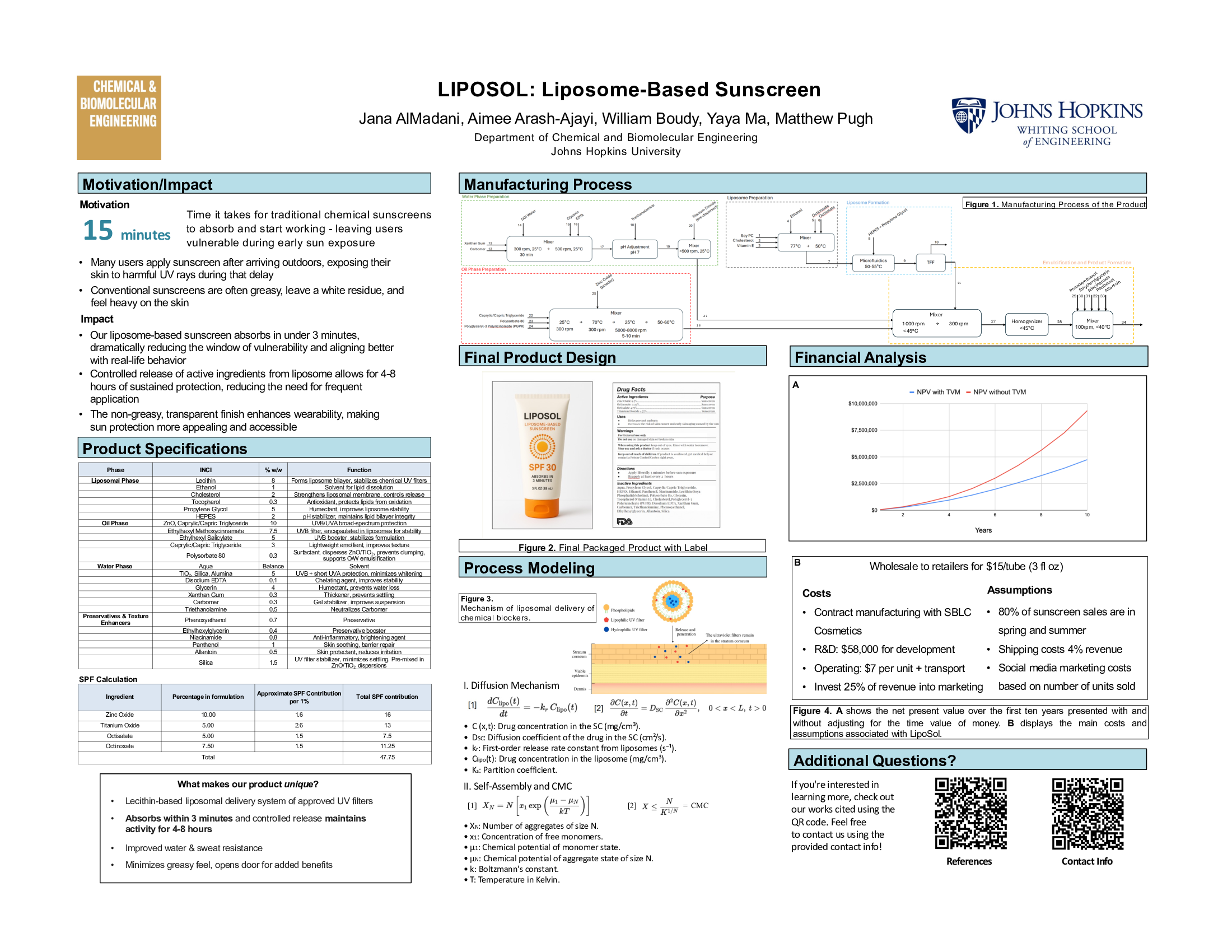The height and width of the screenshot is (952, 1232).
Task: Click 'Wholesale to retailers for $15/tube' line
Action: tap(967, 566)
